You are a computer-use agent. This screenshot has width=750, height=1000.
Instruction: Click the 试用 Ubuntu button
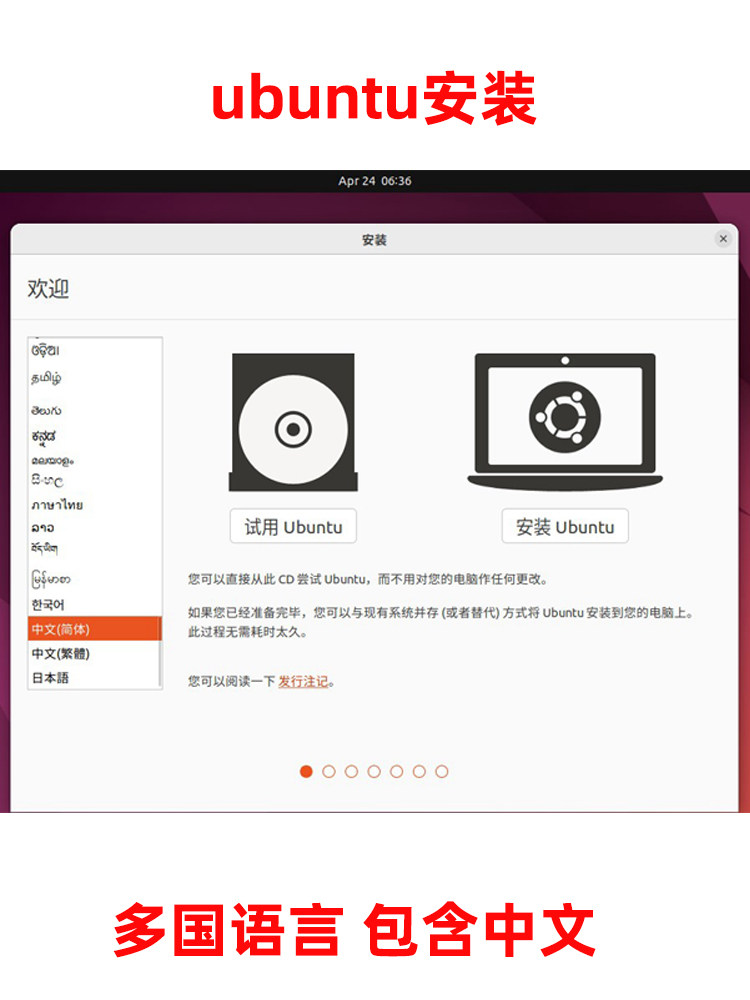click(293, 527)
